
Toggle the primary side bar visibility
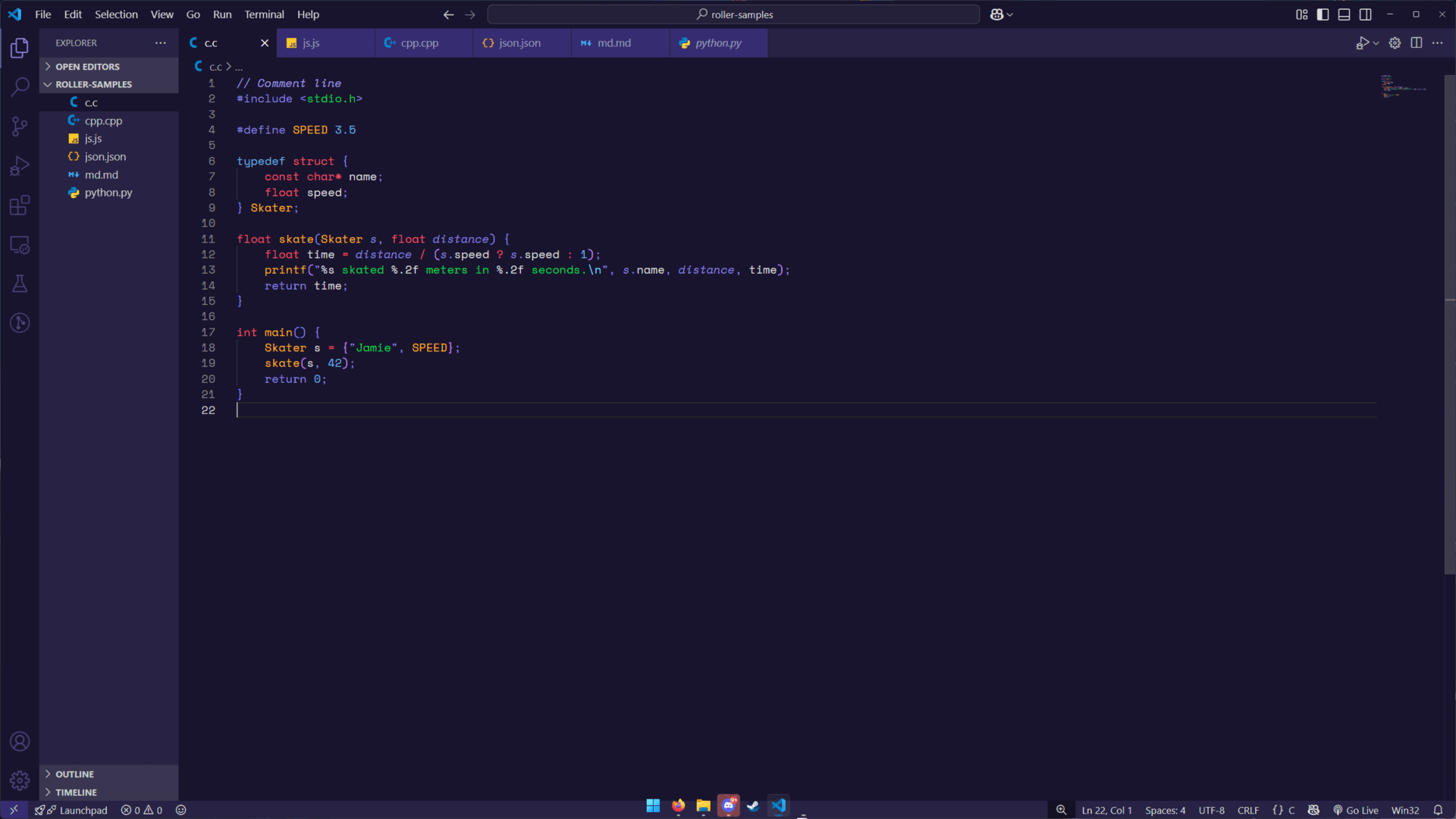(x=1323, y=14)
